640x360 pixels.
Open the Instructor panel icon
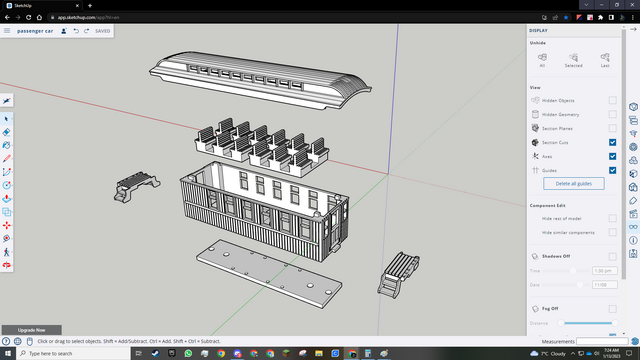(633, 133)
